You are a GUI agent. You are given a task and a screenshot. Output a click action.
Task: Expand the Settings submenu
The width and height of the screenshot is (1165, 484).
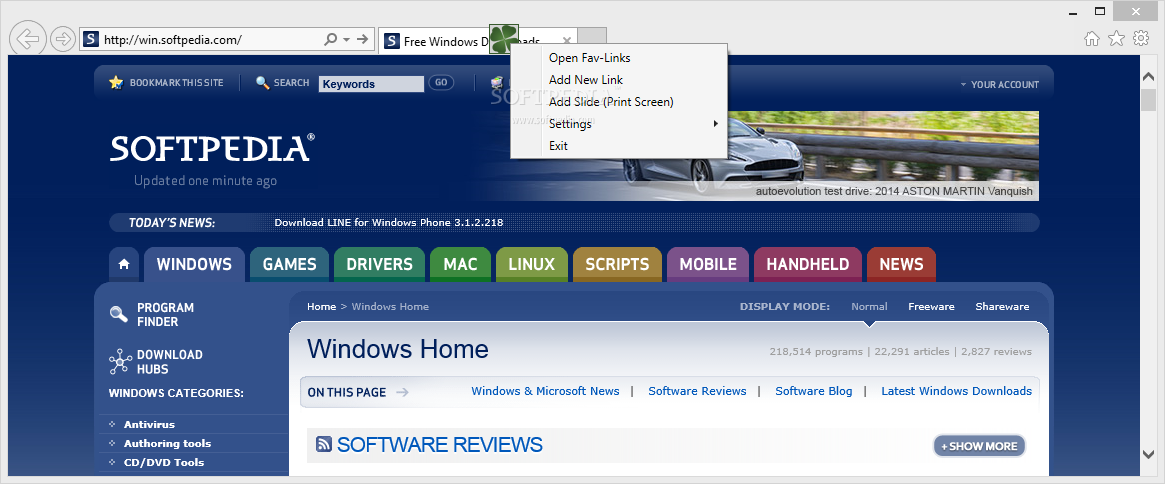618,123
